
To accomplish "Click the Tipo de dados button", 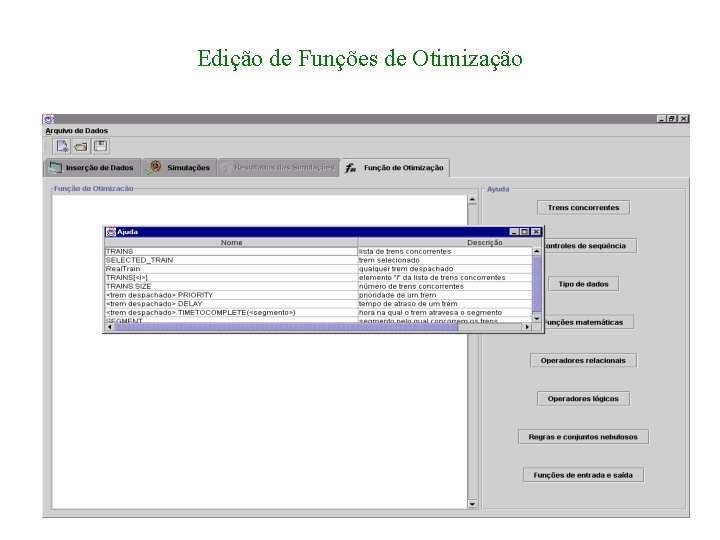I will coord(583,284).
